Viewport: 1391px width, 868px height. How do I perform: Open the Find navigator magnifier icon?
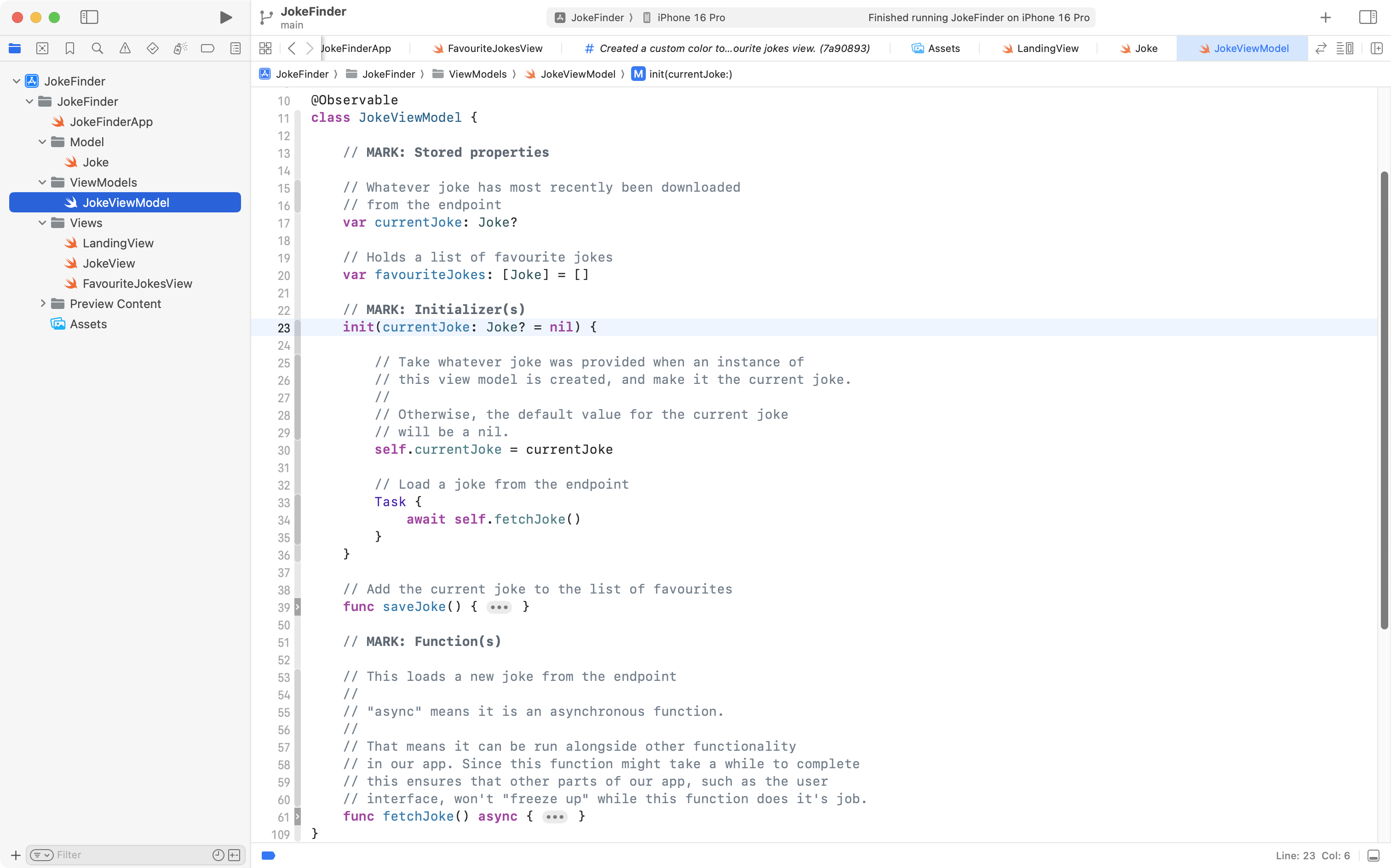97,49
